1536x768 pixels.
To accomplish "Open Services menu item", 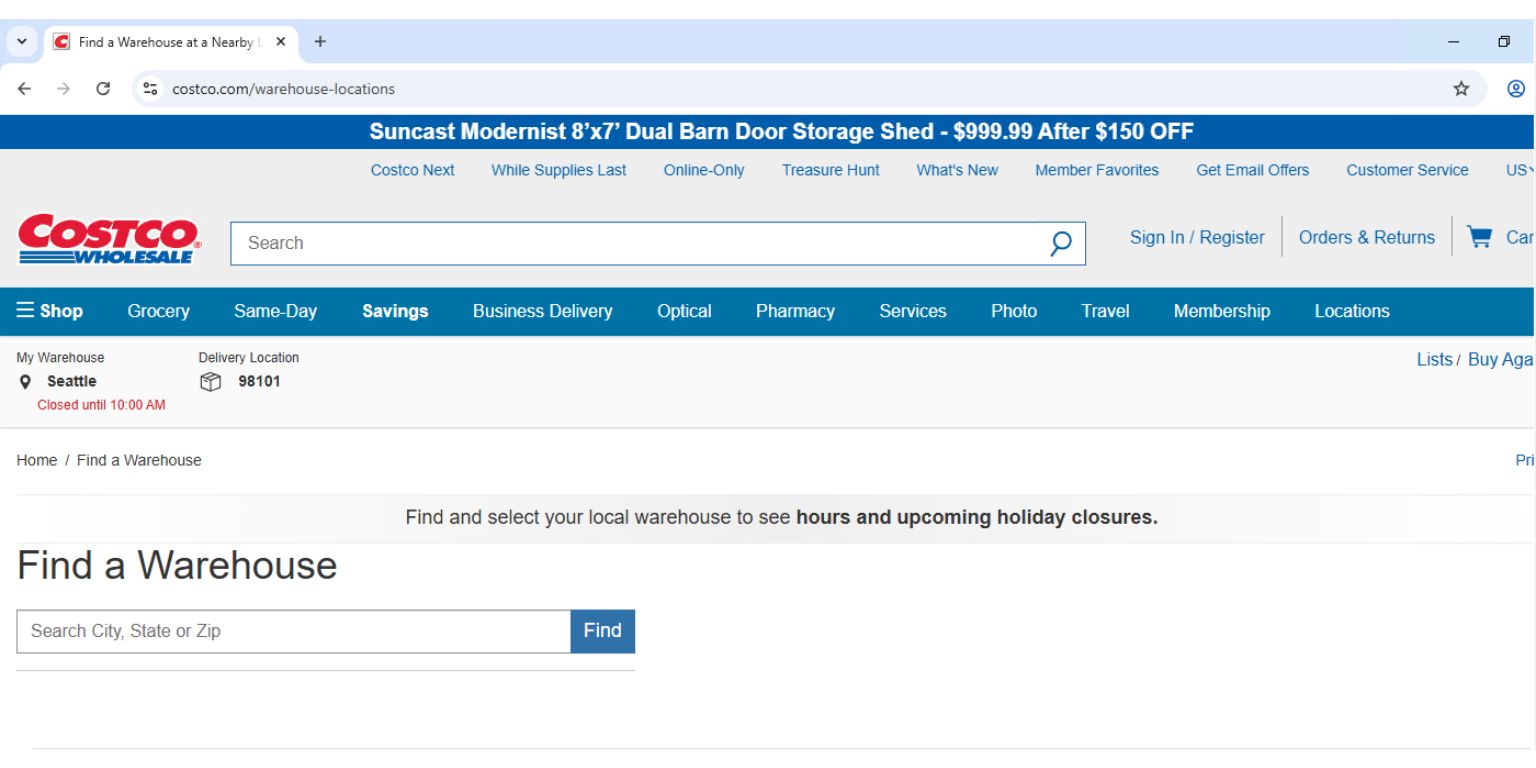I will (x=913, y=311).
